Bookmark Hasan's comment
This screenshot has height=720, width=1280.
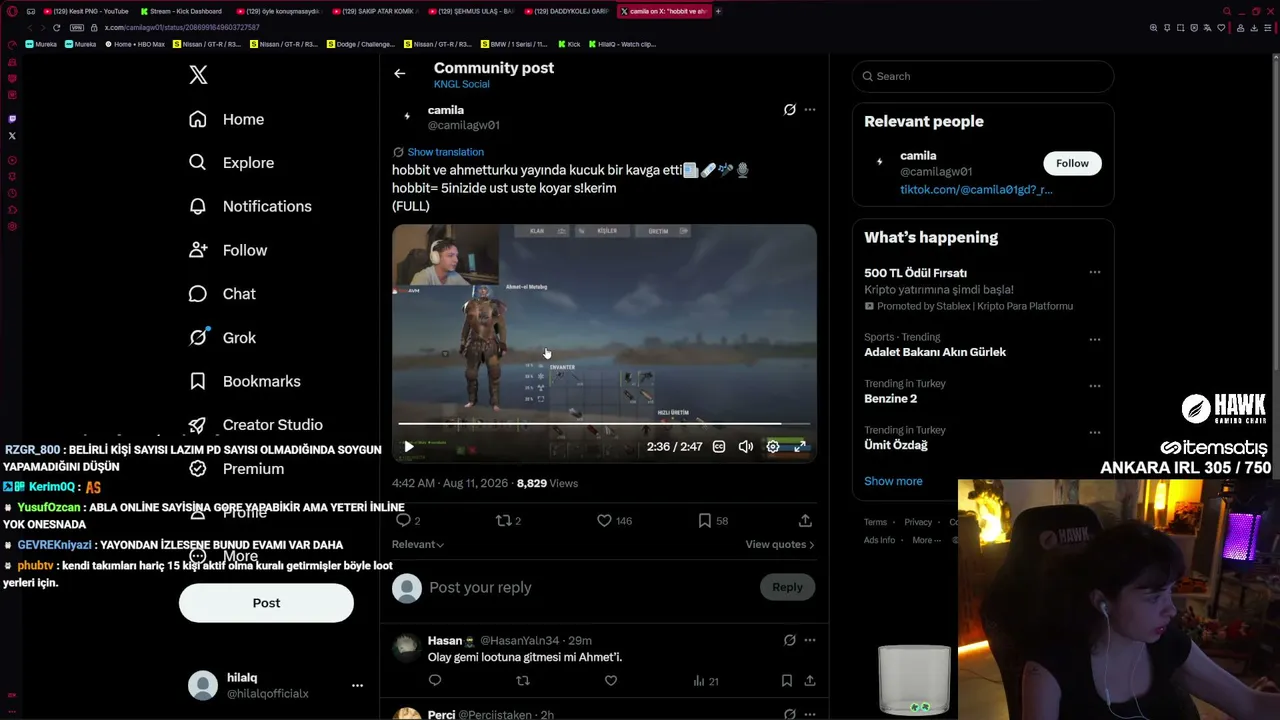[787, 681]
